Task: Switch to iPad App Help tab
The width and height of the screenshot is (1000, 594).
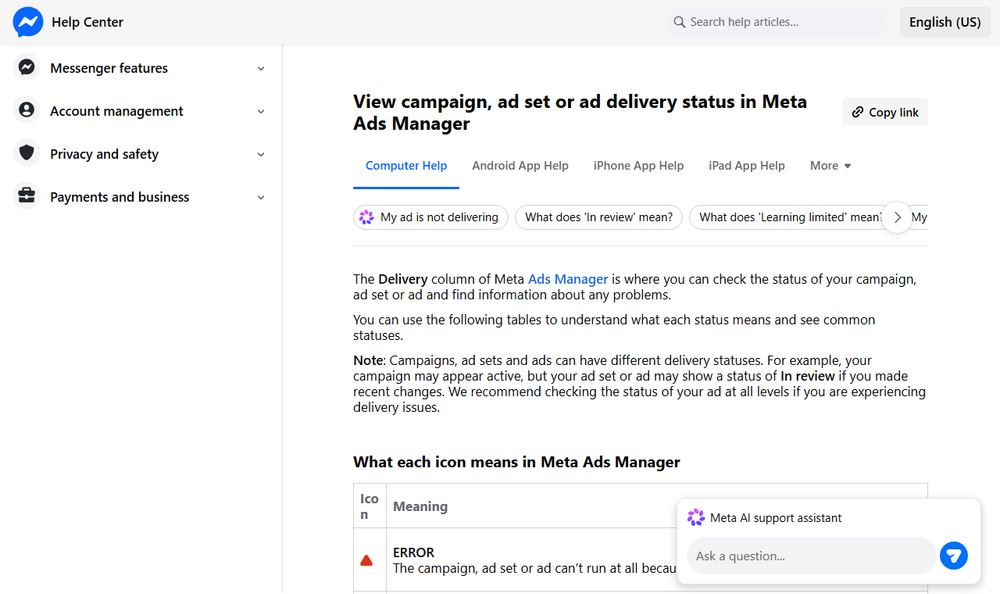Action: point(747,166)
